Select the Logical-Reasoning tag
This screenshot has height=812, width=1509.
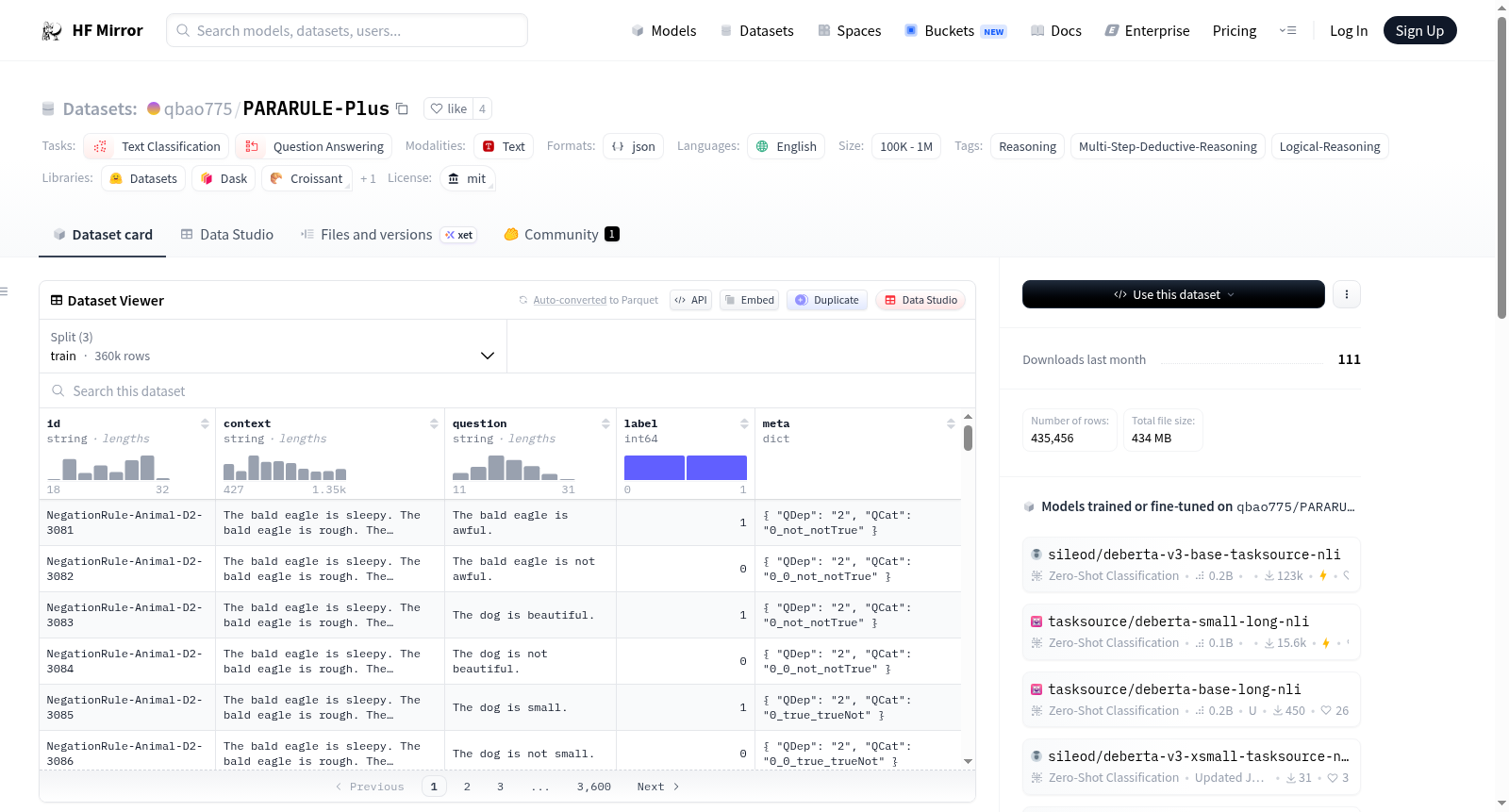(x=1330, y=146)
